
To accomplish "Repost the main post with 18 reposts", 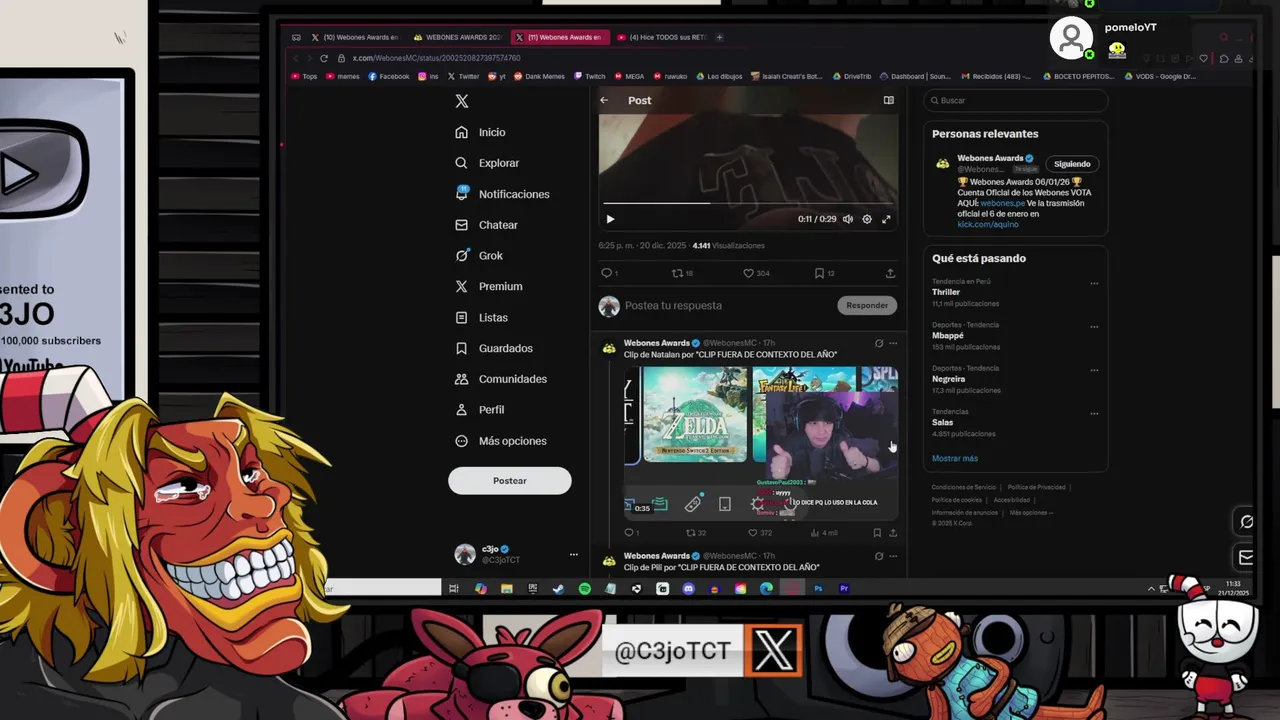I will pos(682,273).
